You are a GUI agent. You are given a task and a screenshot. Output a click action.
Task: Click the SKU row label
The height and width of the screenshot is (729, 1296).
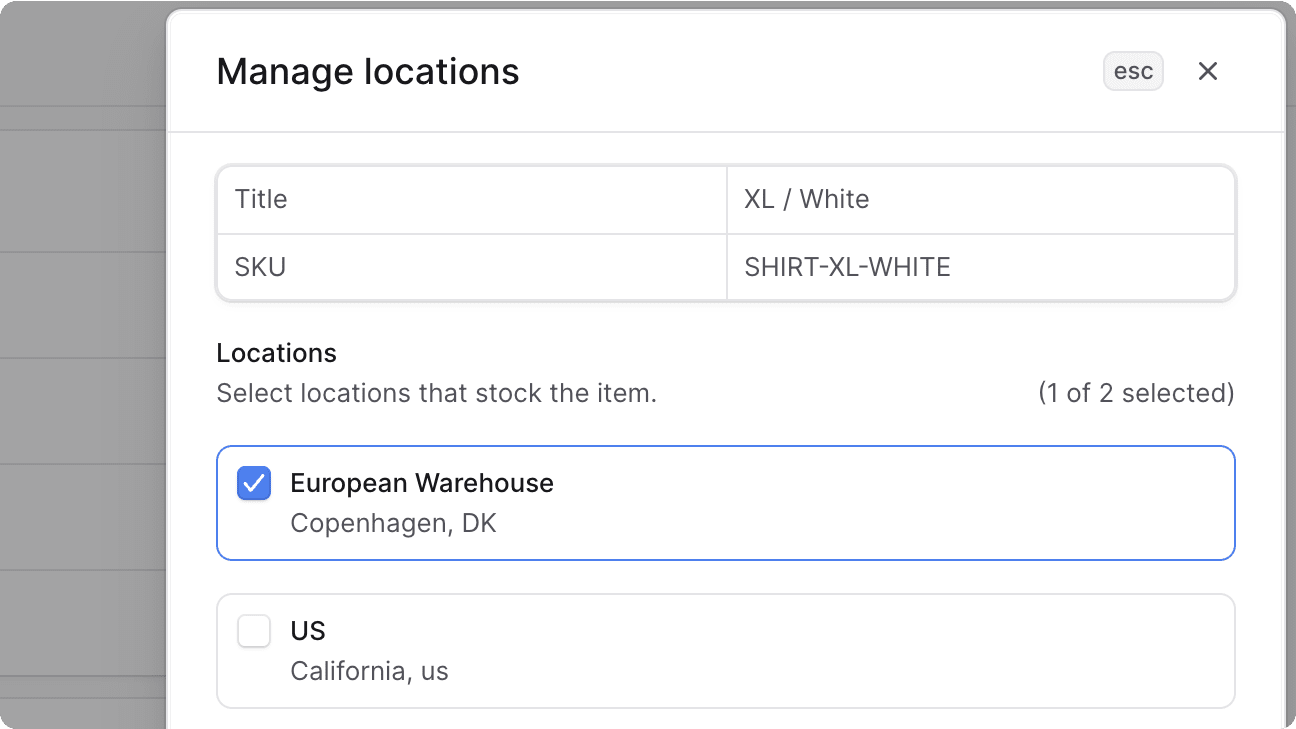[259, 267]
